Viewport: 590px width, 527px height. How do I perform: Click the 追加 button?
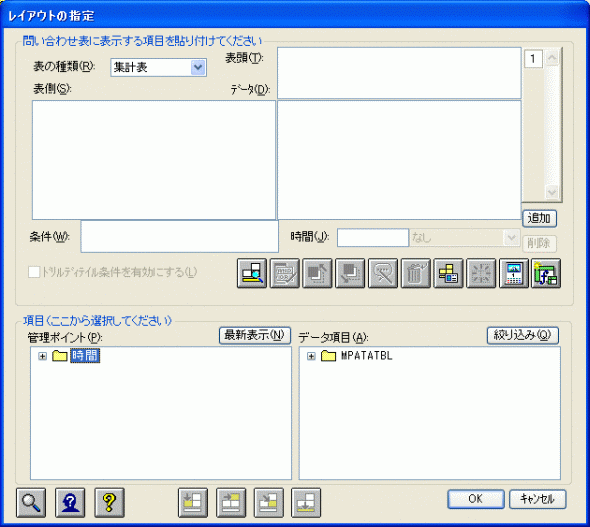click(x=539, y=219)
